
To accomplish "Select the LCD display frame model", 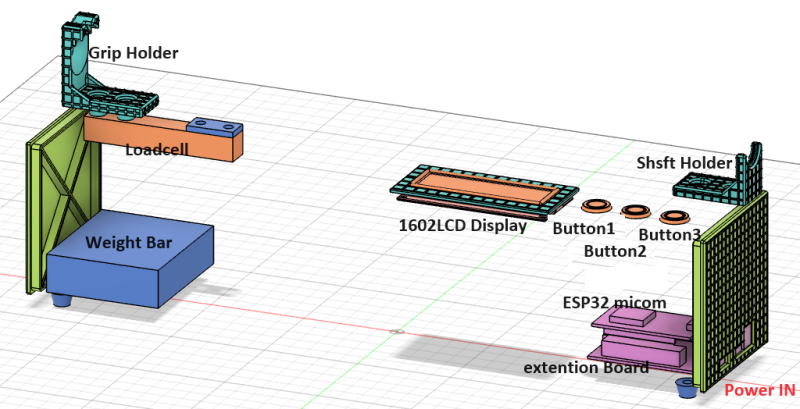I will click(x=484, y=191).
